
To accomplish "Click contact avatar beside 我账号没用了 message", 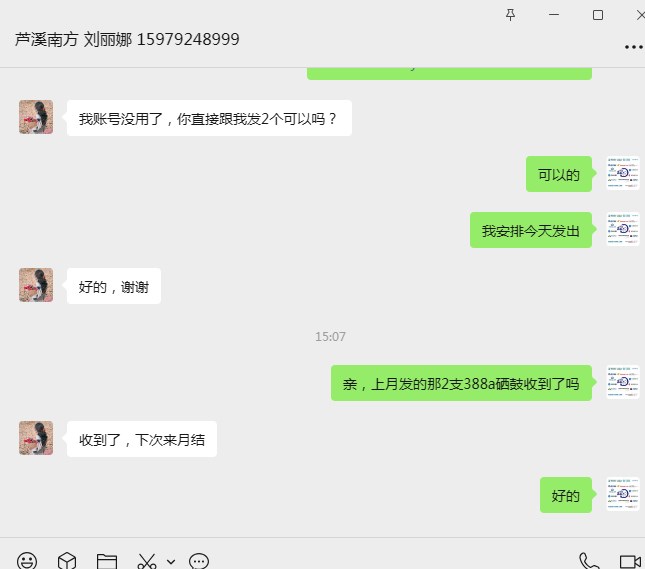I will [36, 117].
